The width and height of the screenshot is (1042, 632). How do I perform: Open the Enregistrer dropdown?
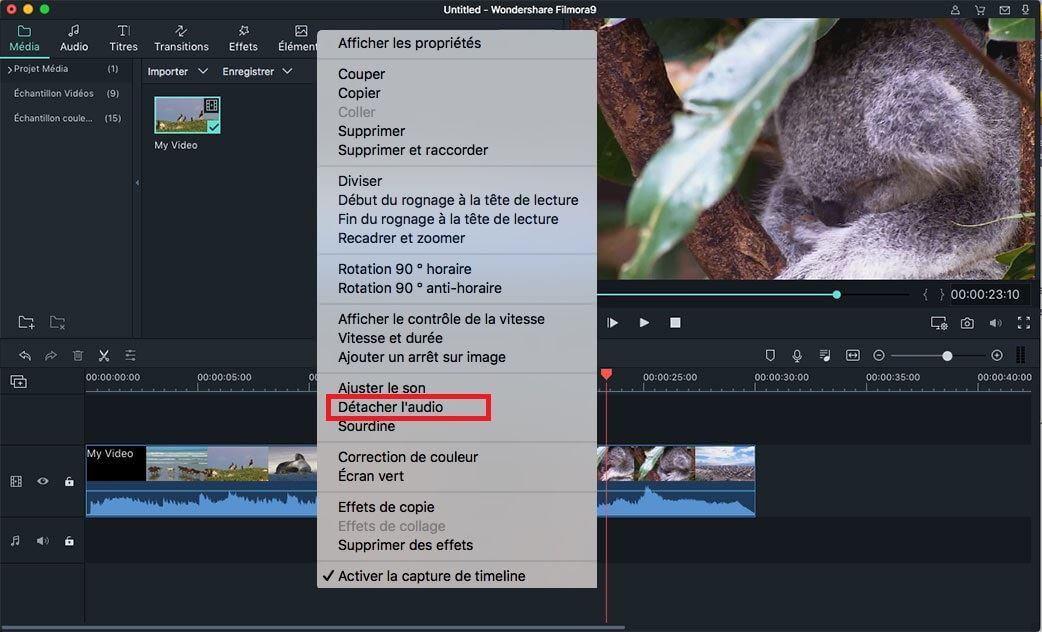[257, 71]
